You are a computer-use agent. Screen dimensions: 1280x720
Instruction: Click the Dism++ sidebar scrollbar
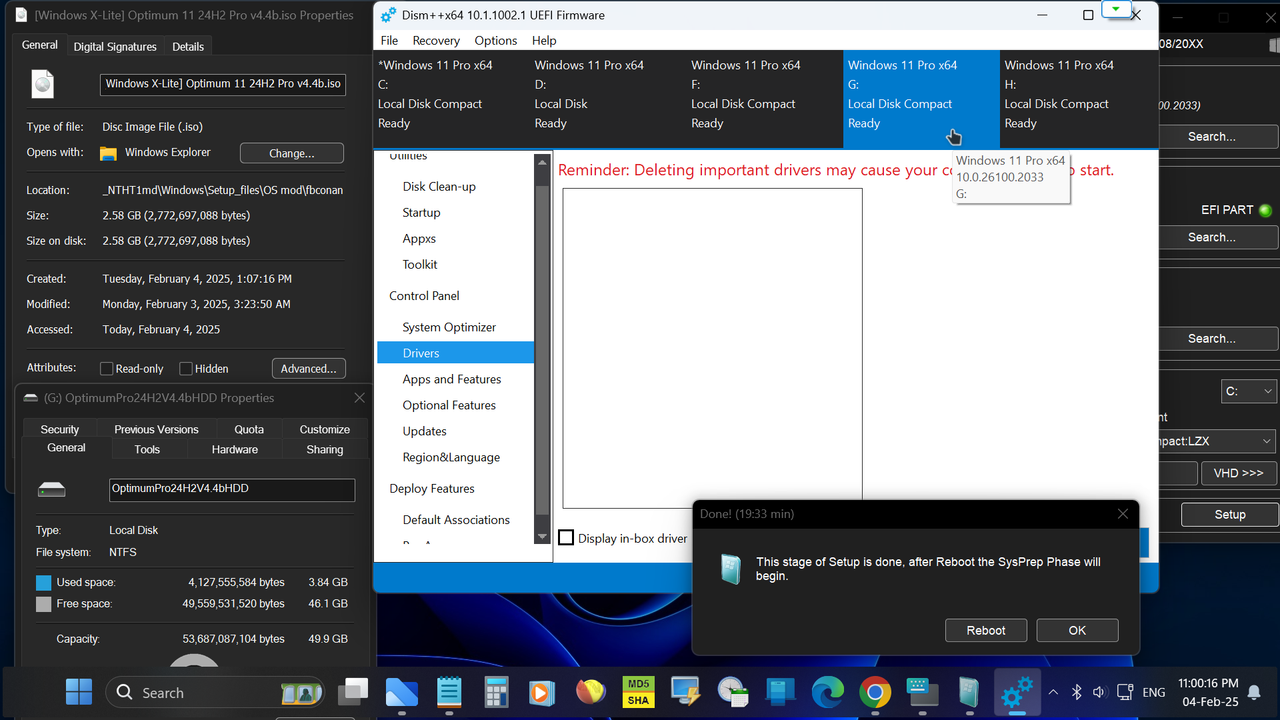point(541,345)
